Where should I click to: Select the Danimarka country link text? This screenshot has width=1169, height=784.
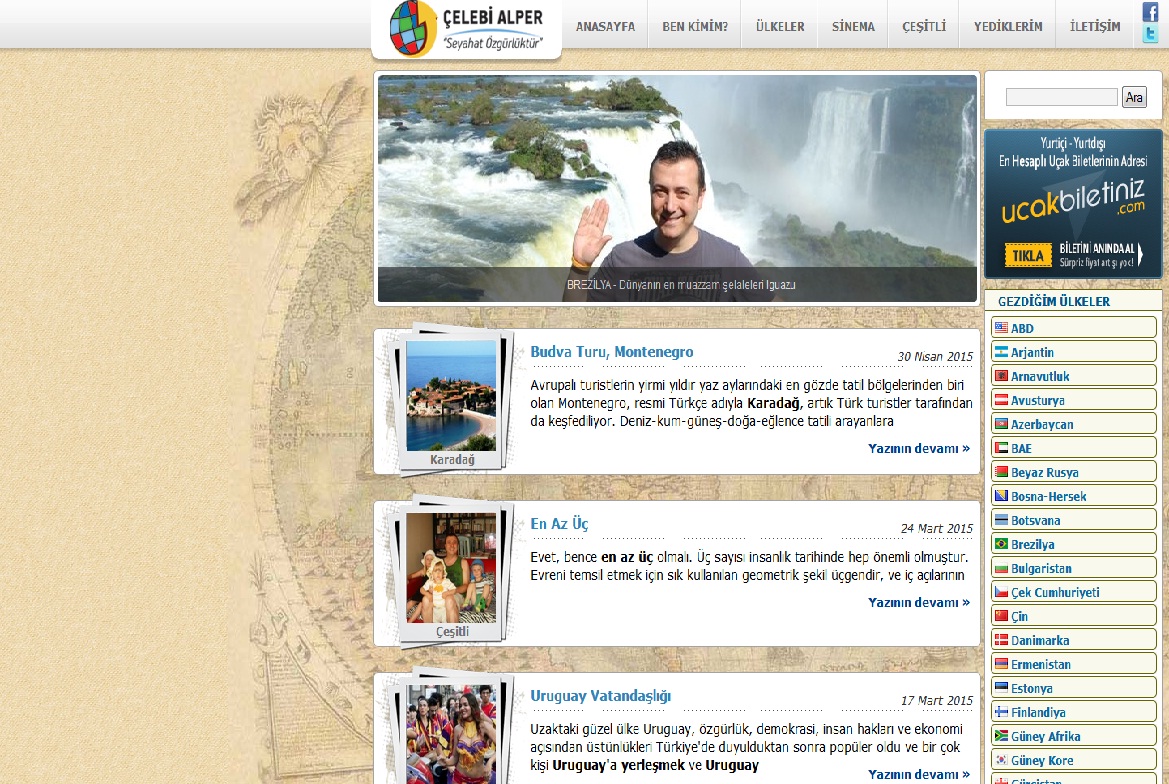pos(1040,640)
